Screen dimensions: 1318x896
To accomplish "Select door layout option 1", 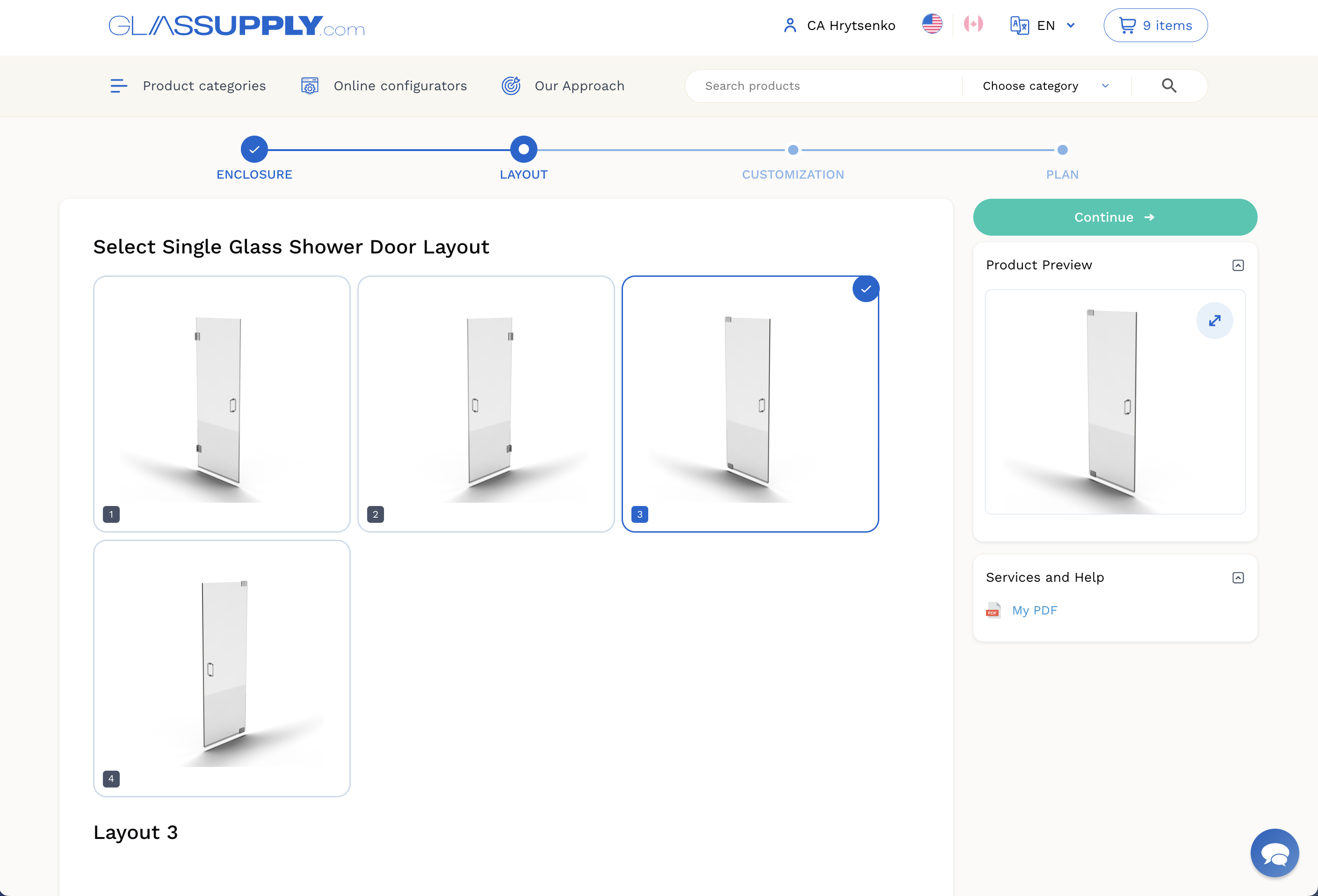I will tap(222, 404).
